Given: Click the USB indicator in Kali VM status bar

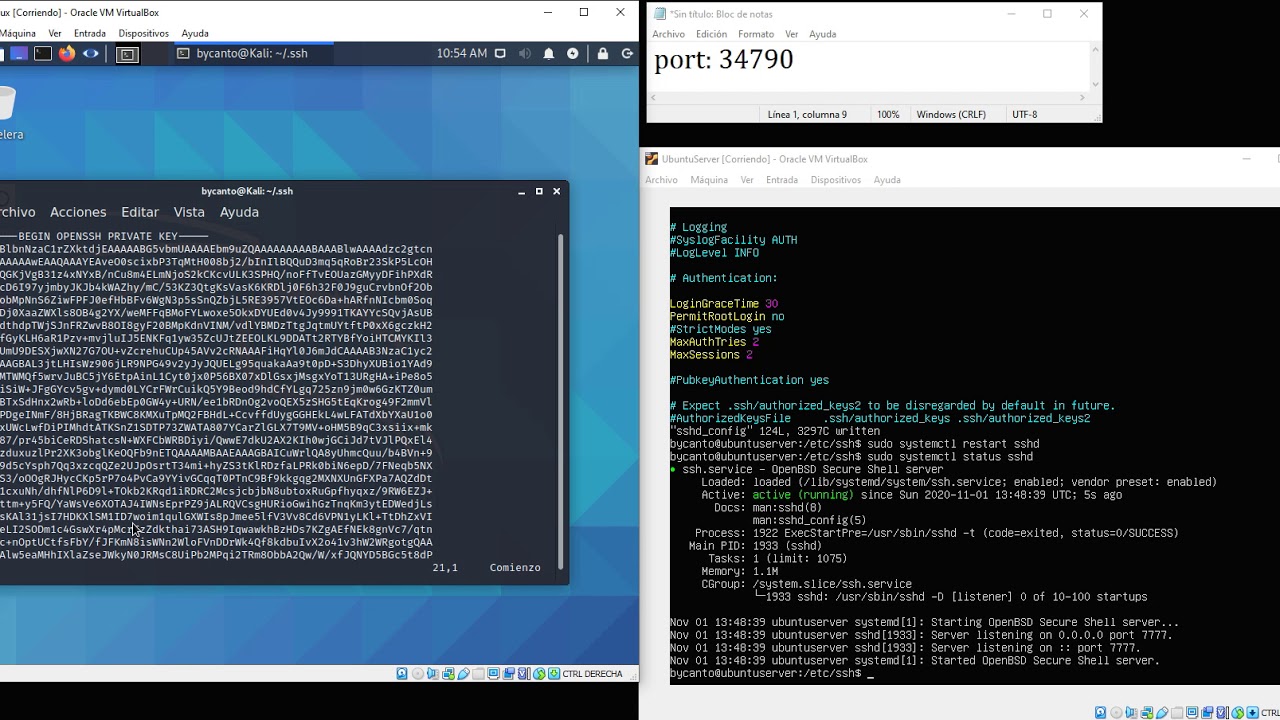Looking at the screenshot, I should point(464,674).
